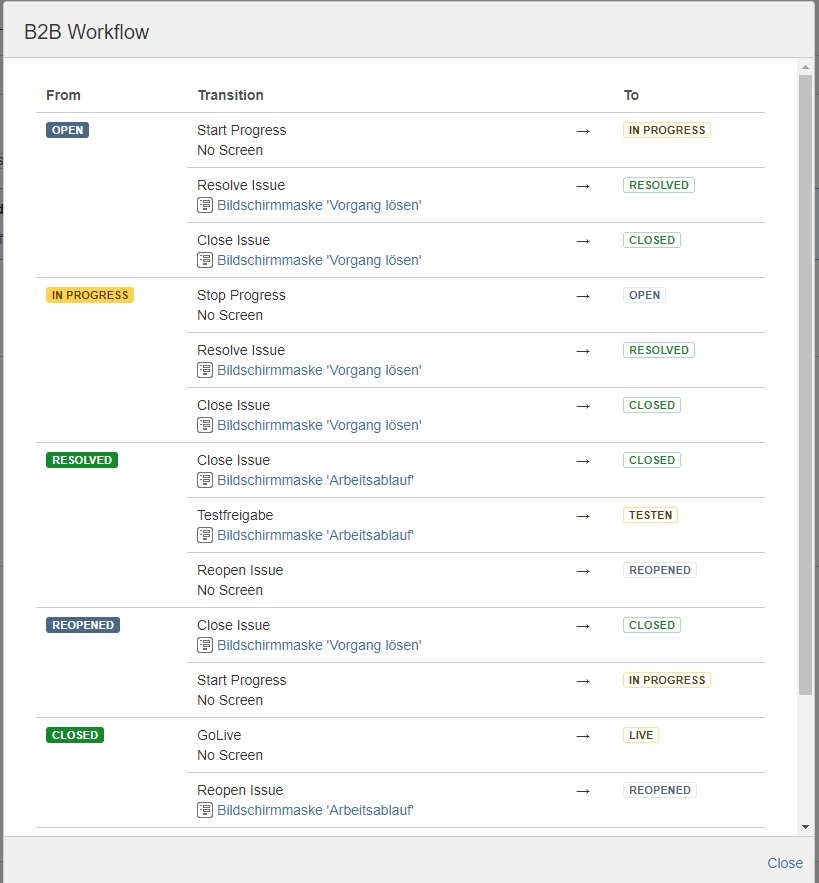Screen dimensions: 819x883
Task: Click the screen icon beside Close Issue under RESOLVED
Action: tap(204, 479)
